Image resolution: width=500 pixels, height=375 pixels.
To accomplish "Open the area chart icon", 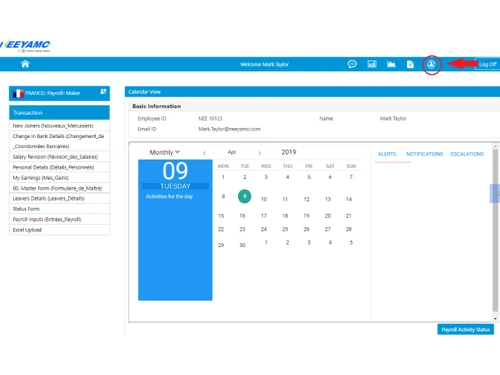I will click(391, 64).
